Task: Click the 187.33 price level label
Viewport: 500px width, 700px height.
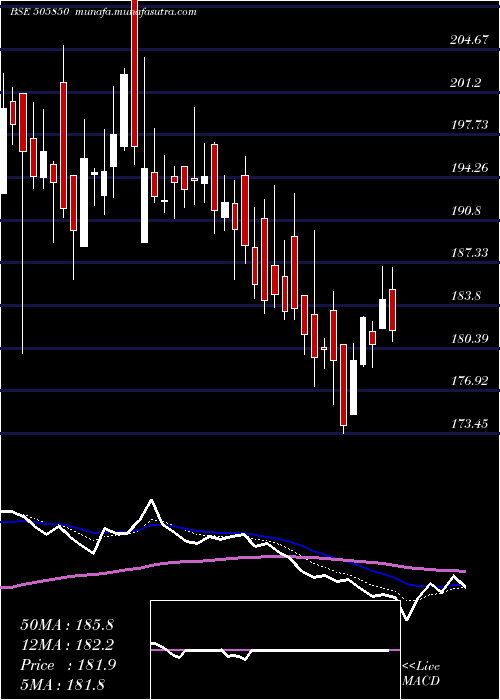Action: 469,253
